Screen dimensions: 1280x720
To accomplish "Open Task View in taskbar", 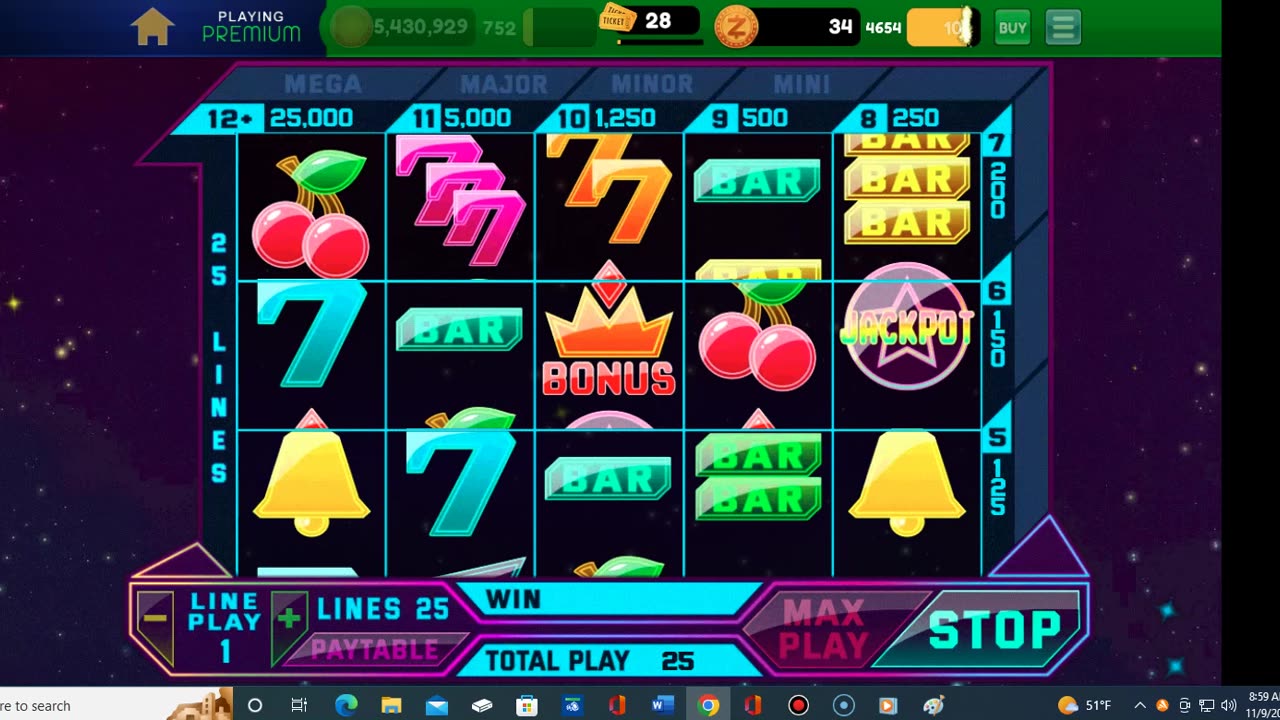I will point(299,705).
